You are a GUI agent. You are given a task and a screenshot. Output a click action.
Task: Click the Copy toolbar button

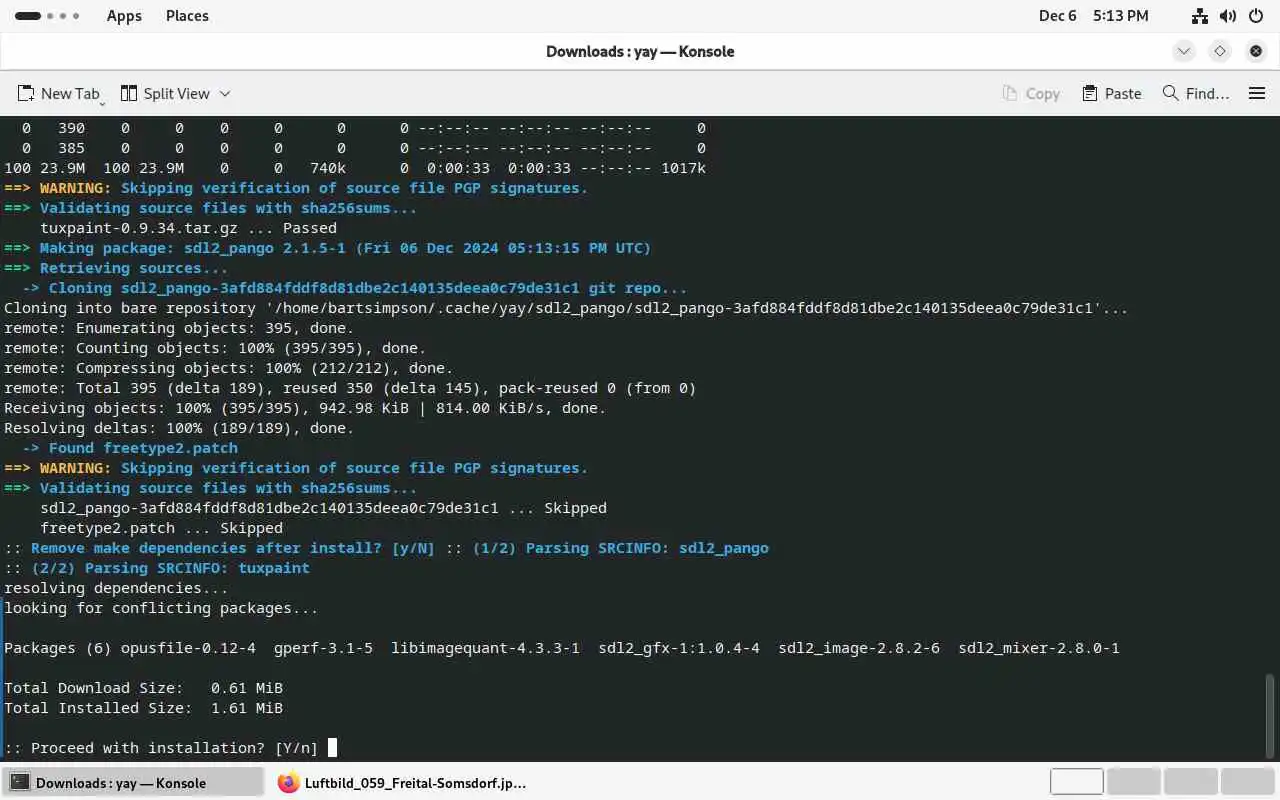(x=1031, y=93)
